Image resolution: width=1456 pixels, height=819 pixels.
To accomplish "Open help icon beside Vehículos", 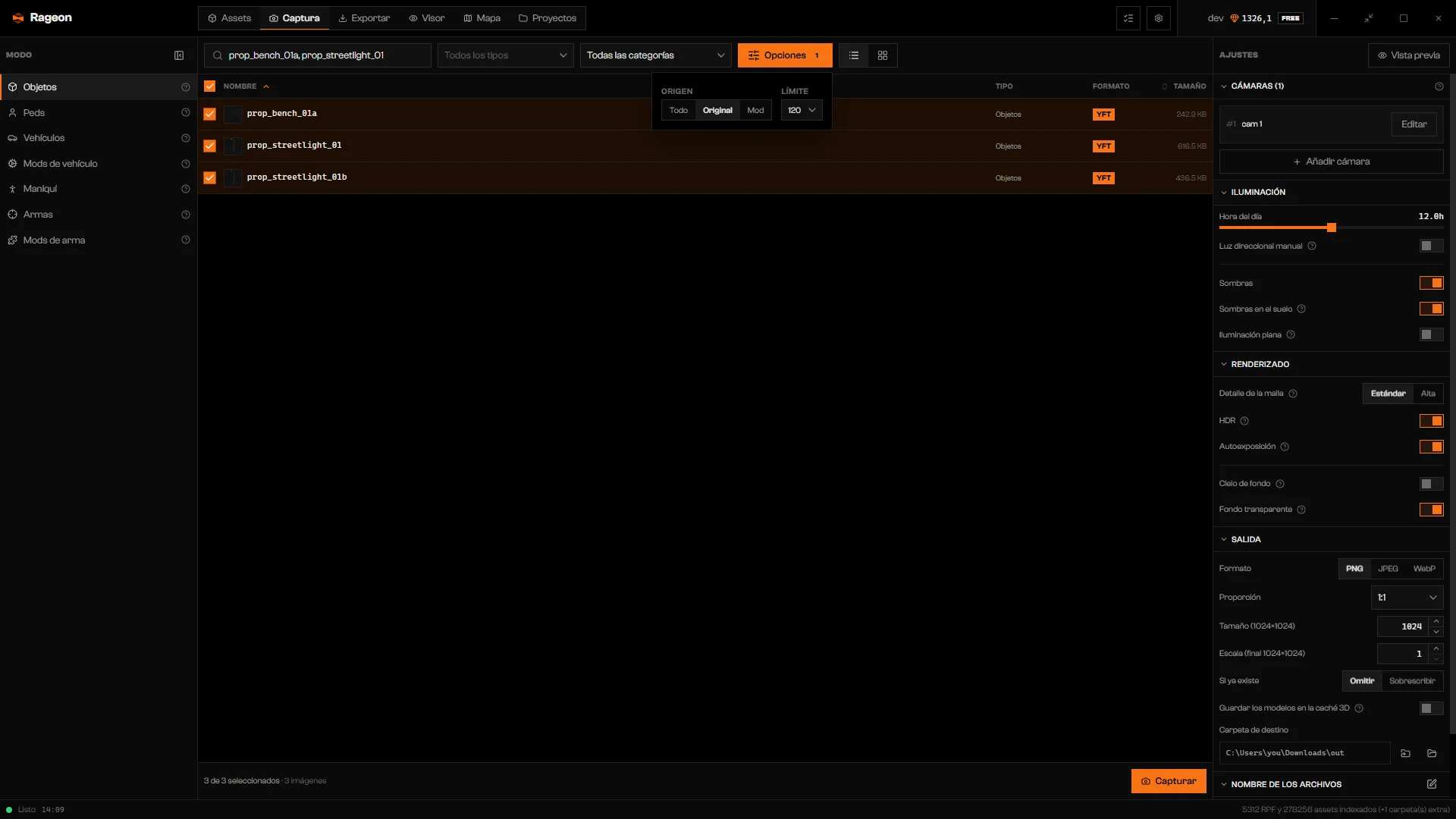I will click(x=186, y=138).
